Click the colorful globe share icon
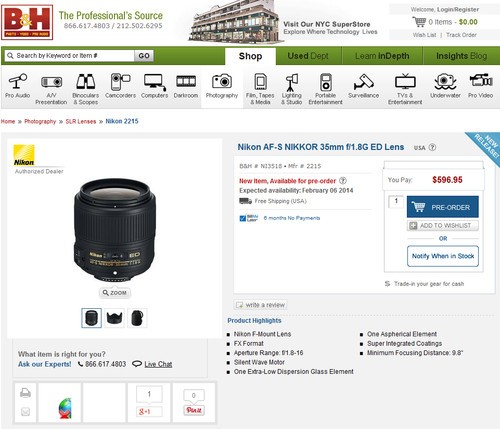The width and height of the screenshot is (500, 429). [x=65, y=408]
